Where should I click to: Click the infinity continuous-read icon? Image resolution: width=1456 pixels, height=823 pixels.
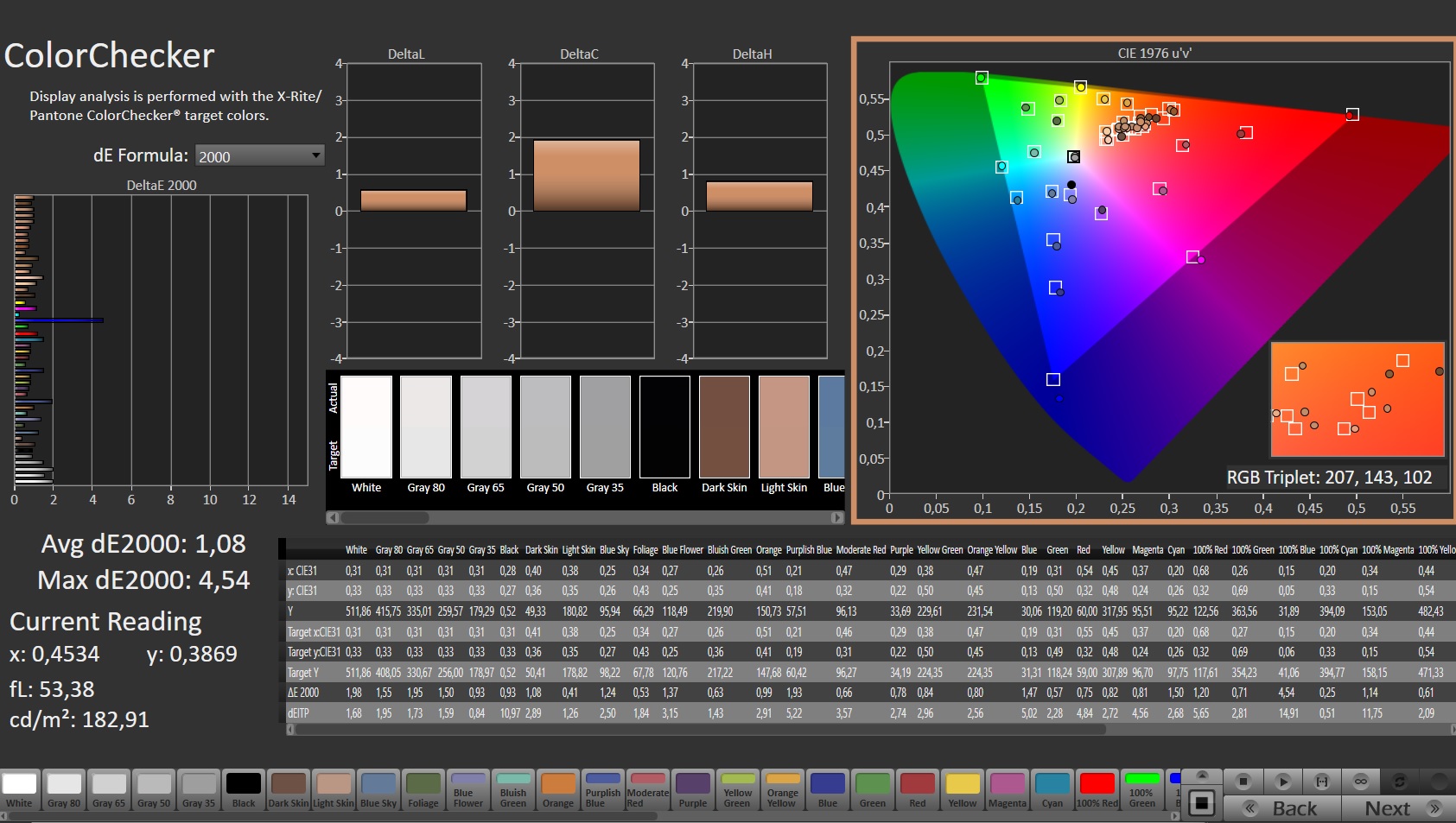pyautogui.click(x=1361, y=782)
